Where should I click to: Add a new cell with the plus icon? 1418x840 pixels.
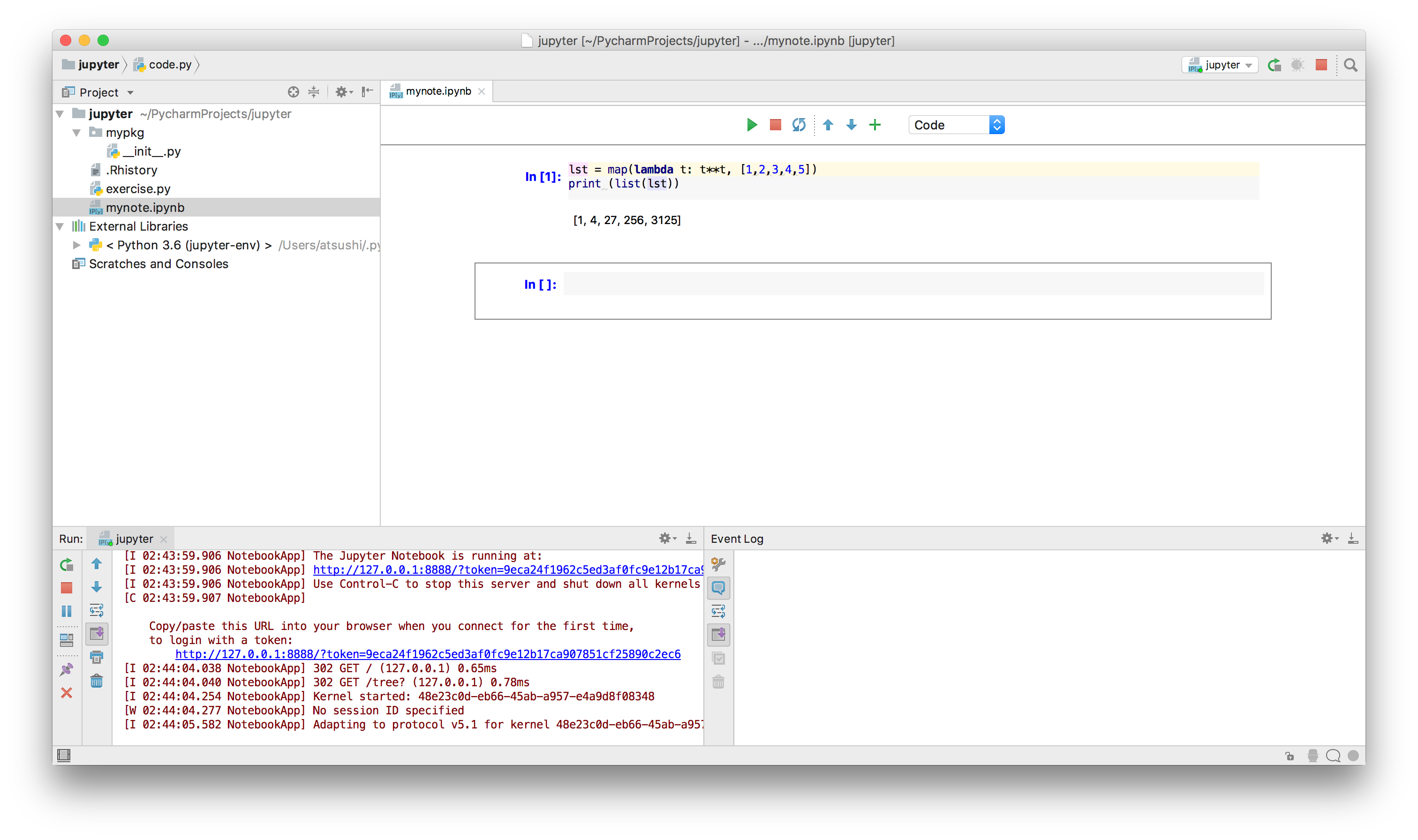[x=875, y=125]
